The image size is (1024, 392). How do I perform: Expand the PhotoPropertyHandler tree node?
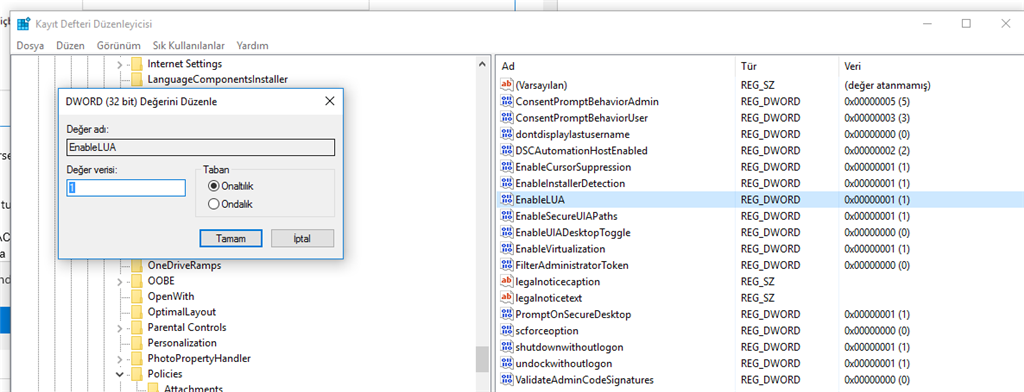(120, 359)
